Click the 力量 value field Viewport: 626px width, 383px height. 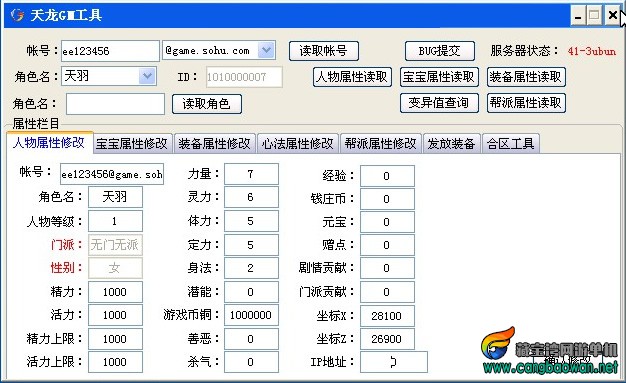[251, 174]
